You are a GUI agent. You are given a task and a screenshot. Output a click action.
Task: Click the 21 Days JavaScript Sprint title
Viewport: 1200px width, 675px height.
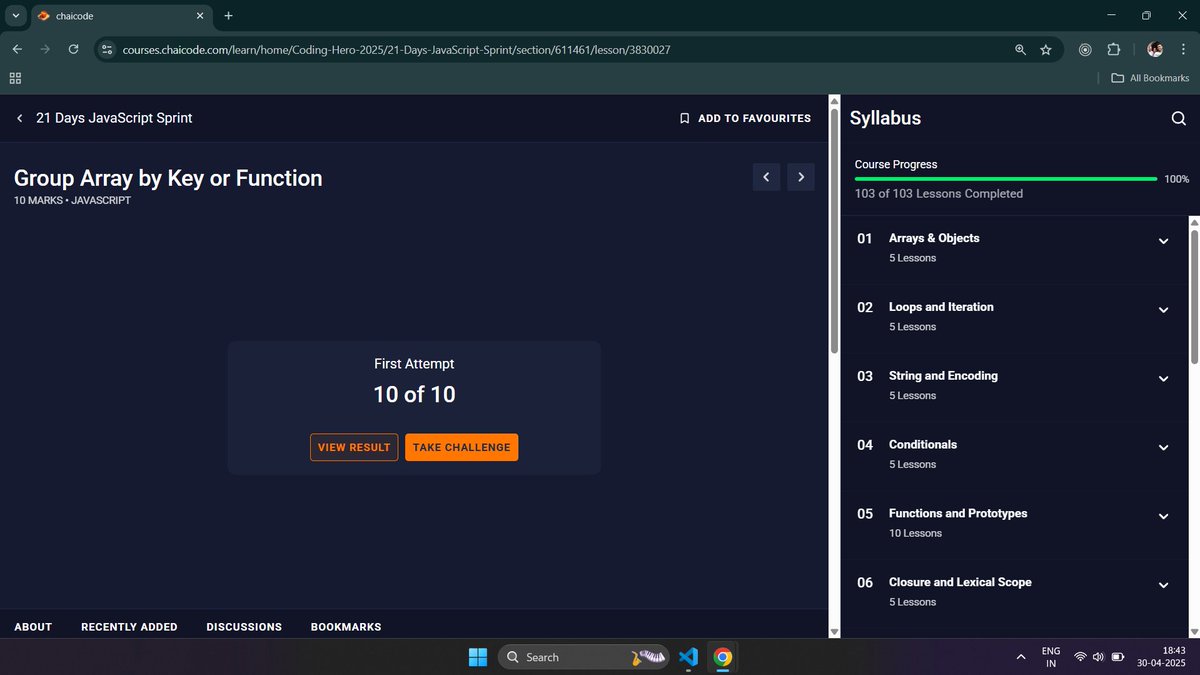114,118
